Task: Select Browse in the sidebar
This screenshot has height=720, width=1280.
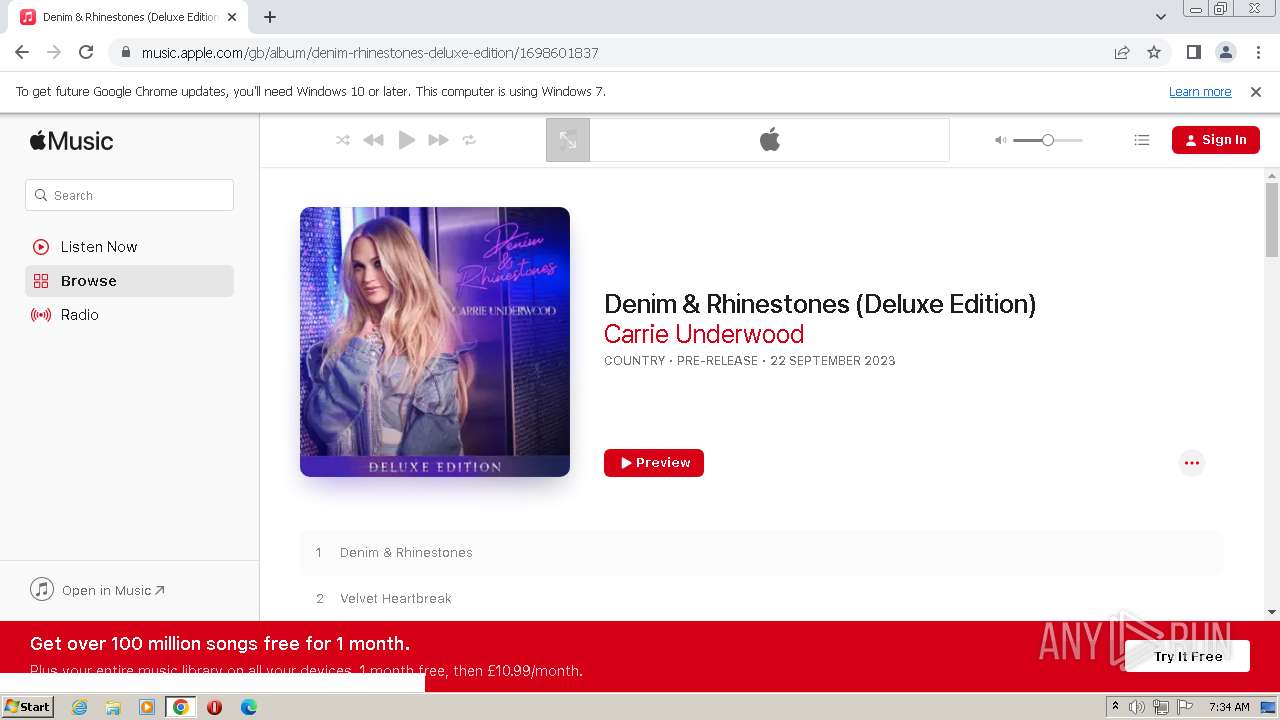Action: coord(129,281)
